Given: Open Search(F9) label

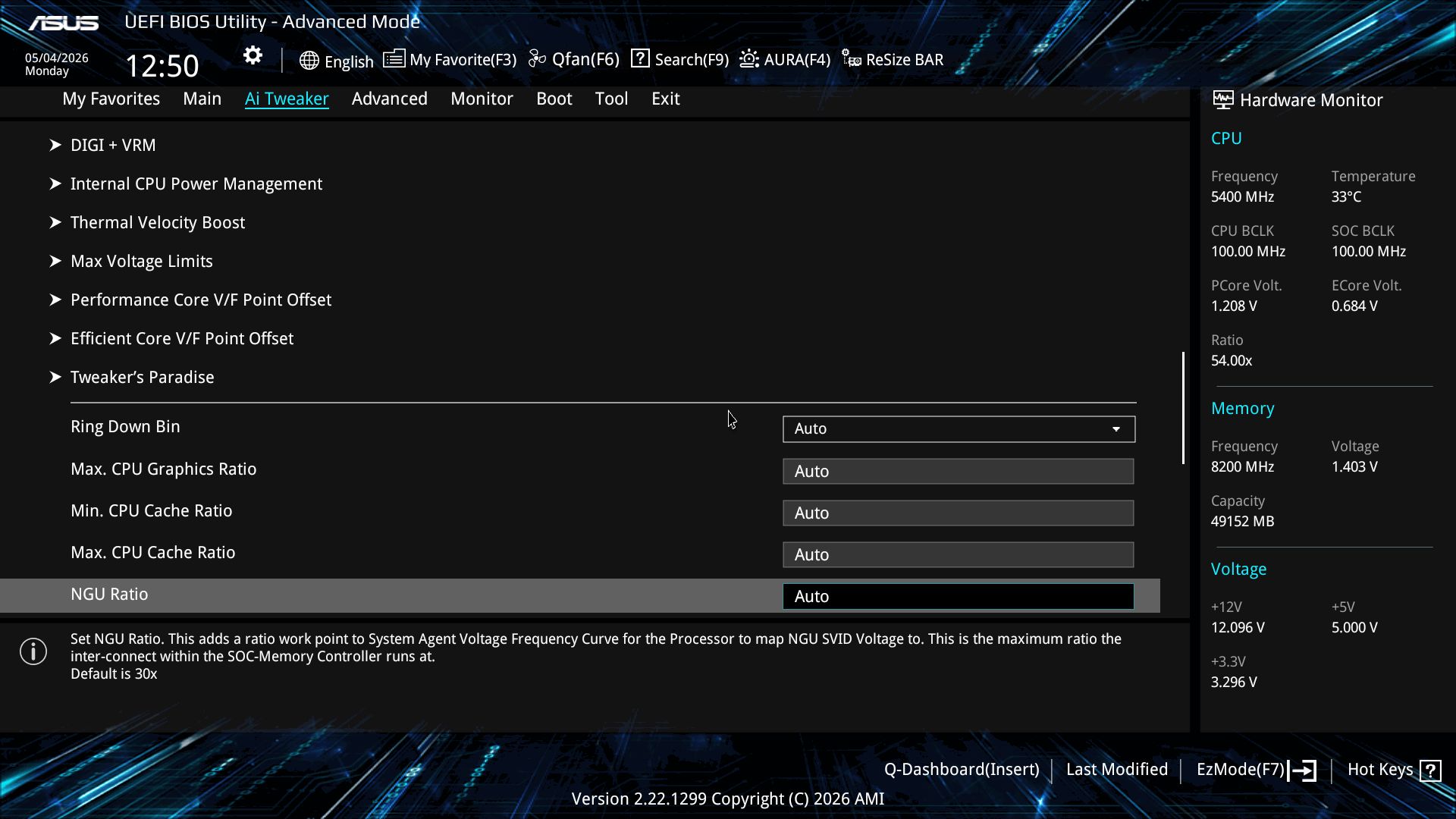Looking at the screenshot, I should tap(692, 59).
